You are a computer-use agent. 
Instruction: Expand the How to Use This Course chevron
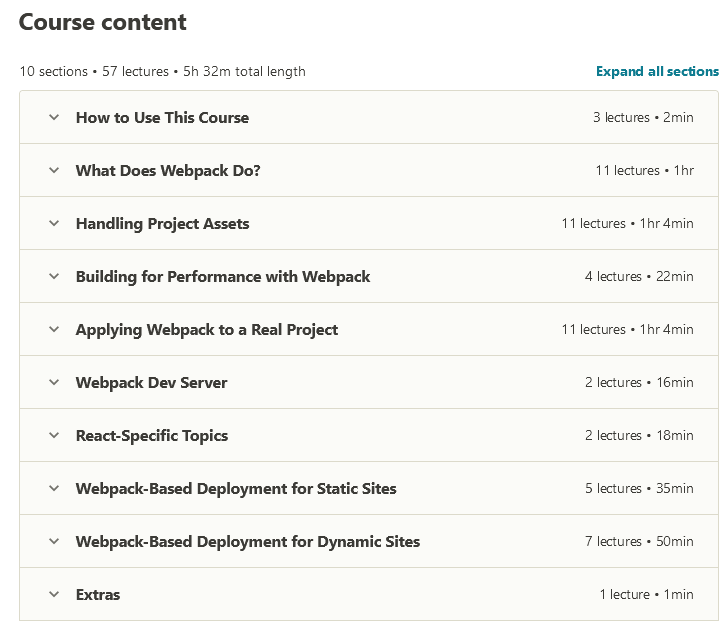tap(54, 118)
